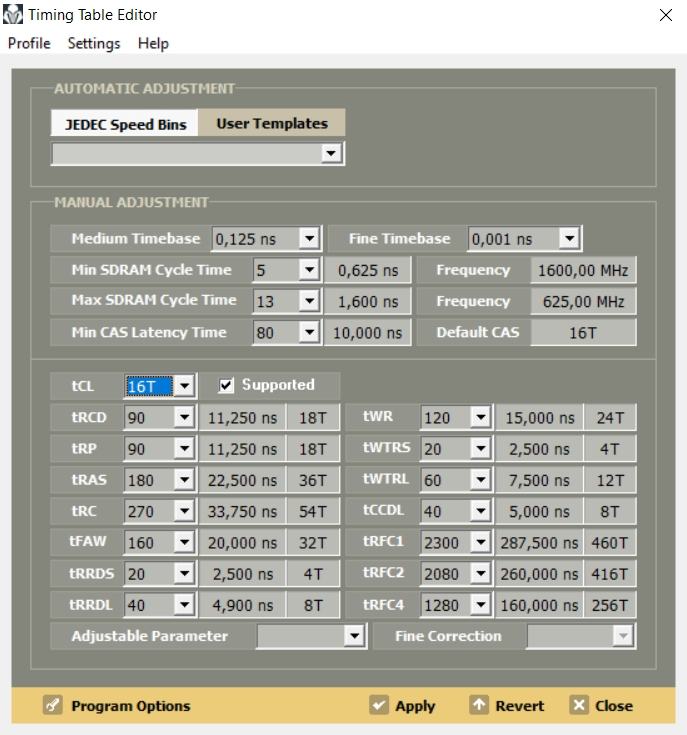Expand the tCCDL value dropdown

pos(481,511)
